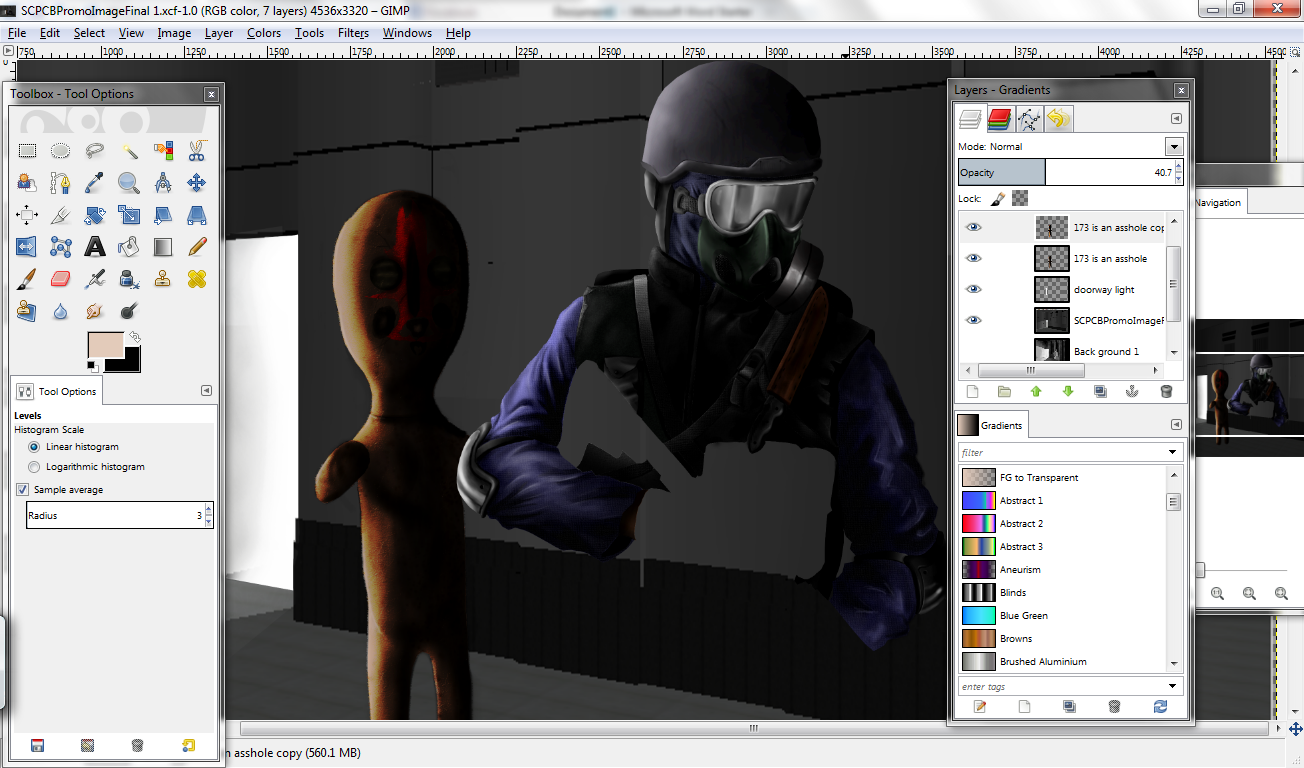Open the 'enter tags' dropdown arrow
Image resolution: width=1304 pixels, height=768 pixels.
[x=1173, y=687]
